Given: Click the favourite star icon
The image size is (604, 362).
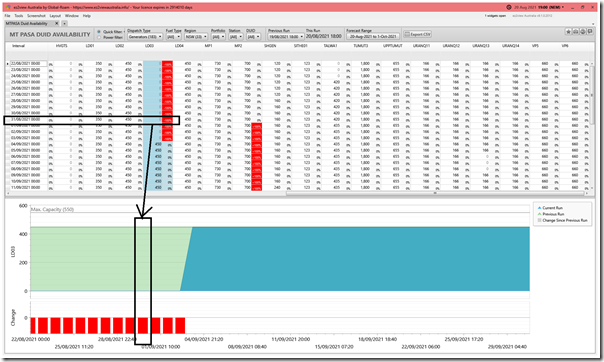Looking at the screenshot, I should coord(569,32).
